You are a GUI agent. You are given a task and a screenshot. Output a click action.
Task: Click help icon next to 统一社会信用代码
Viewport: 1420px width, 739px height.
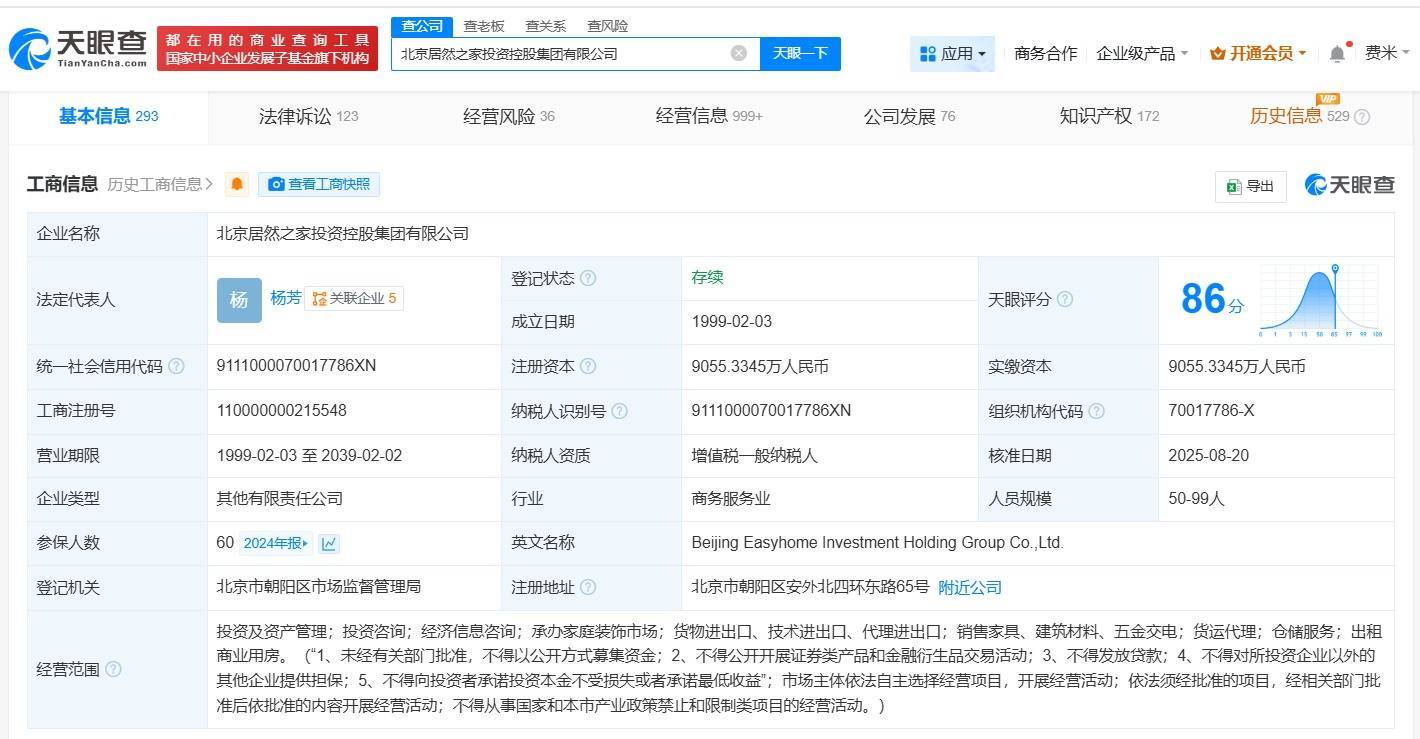[177, 367]
